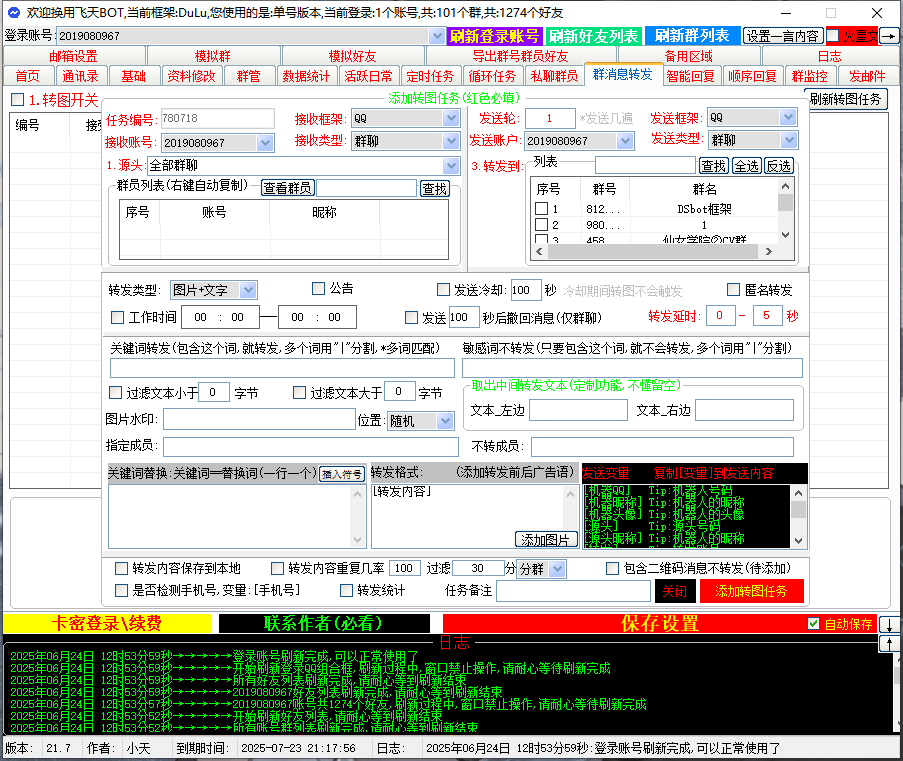Image resolution: width=903 pixels, height=761 pixels.
Task: Open the 智能回复 tab
Action: [690, 76]
